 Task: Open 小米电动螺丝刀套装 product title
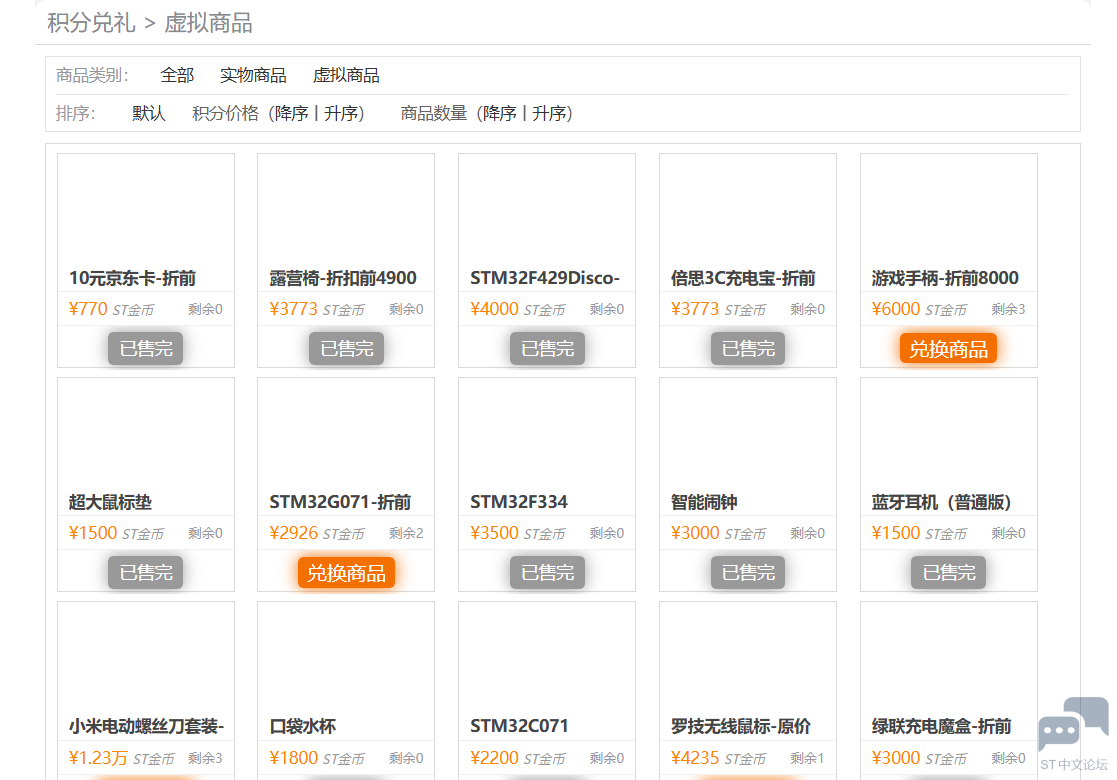(x=146, y=726)
